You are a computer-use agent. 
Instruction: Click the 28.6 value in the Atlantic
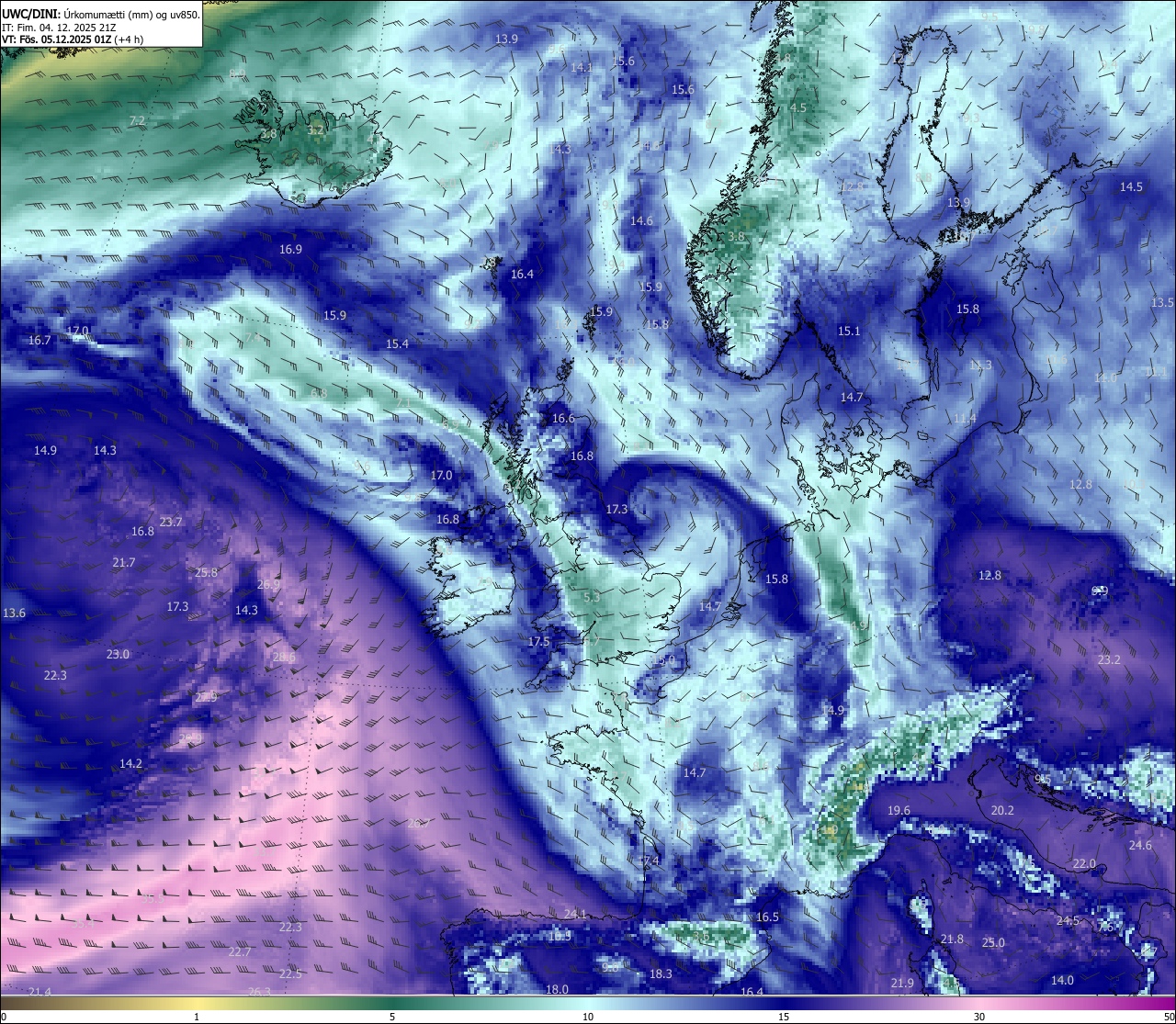tap(284, 657)
